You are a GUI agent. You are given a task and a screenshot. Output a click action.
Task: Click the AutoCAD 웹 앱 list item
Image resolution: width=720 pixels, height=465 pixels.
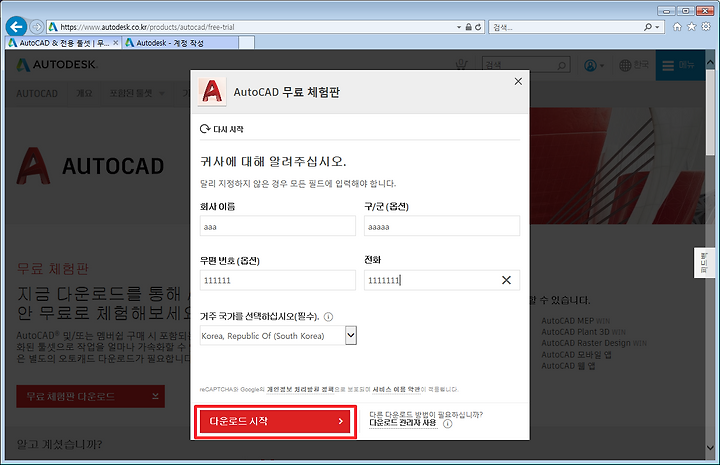pyautogui.click(x=568, y=366)
